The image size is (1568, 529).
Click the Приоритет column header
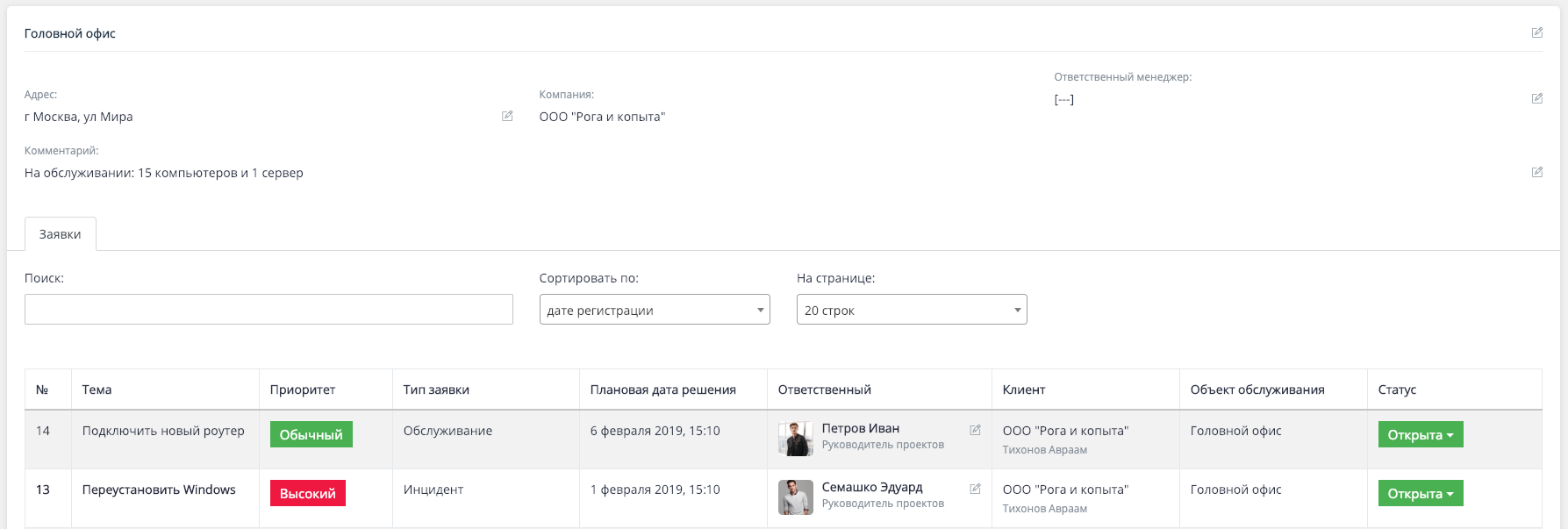[x=302, y=390]
